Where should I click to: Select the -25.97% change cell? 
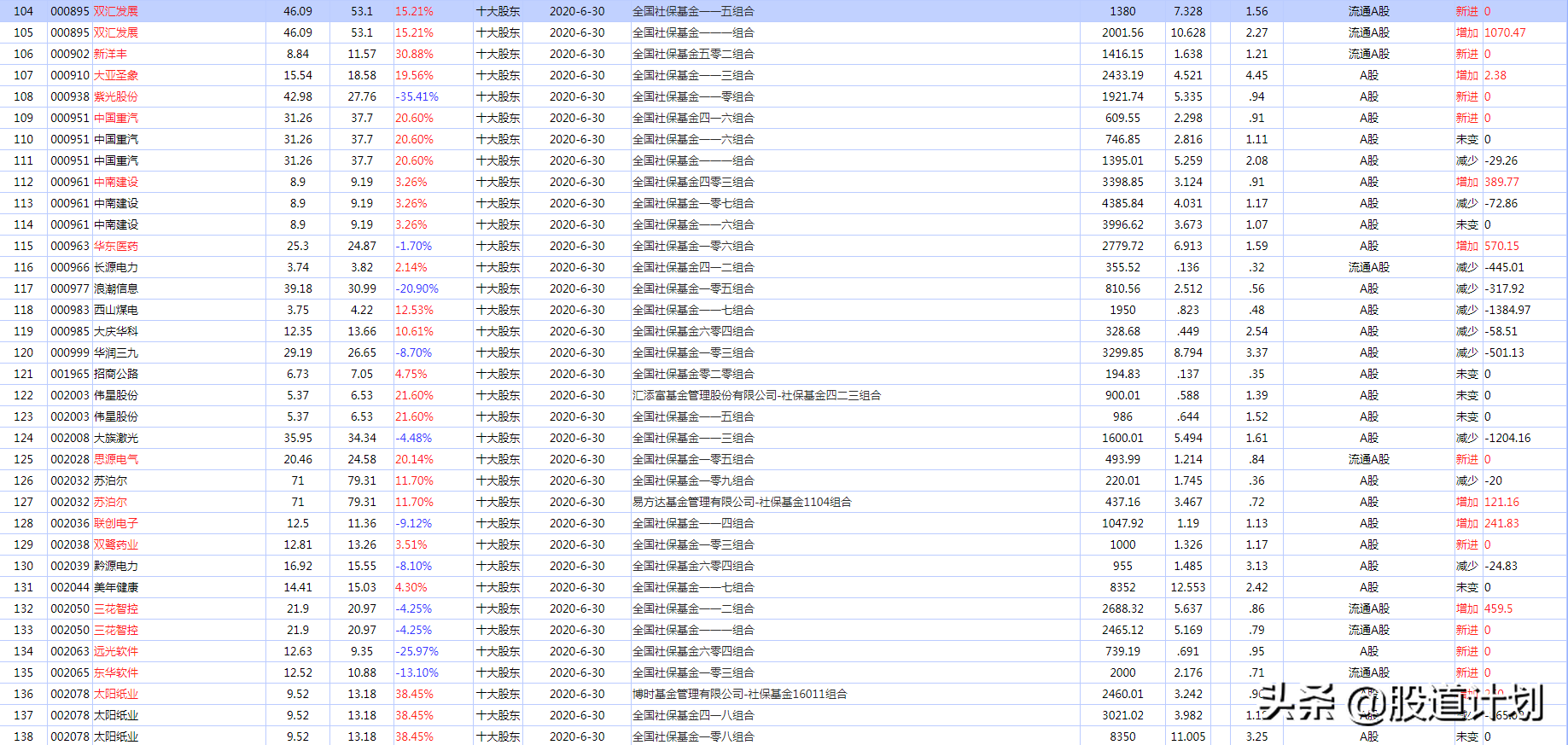pos(417,651)
